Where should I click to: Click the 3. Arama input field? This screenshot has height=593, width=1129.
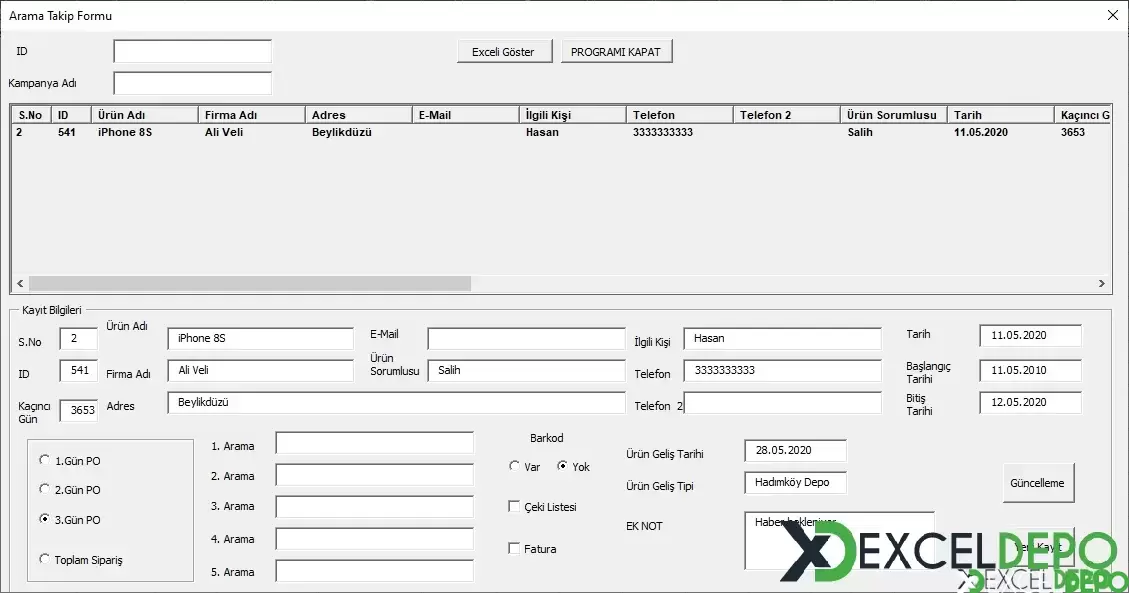374,506
